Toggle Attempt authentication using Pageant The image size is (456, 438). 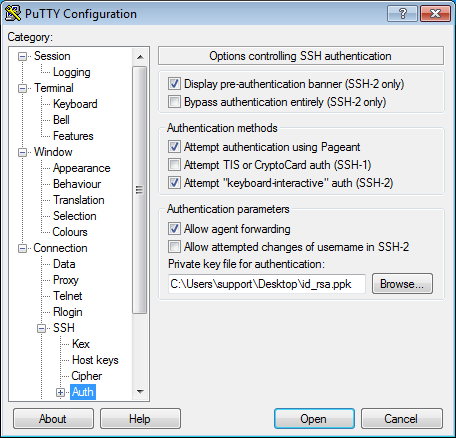coord(174,146)
